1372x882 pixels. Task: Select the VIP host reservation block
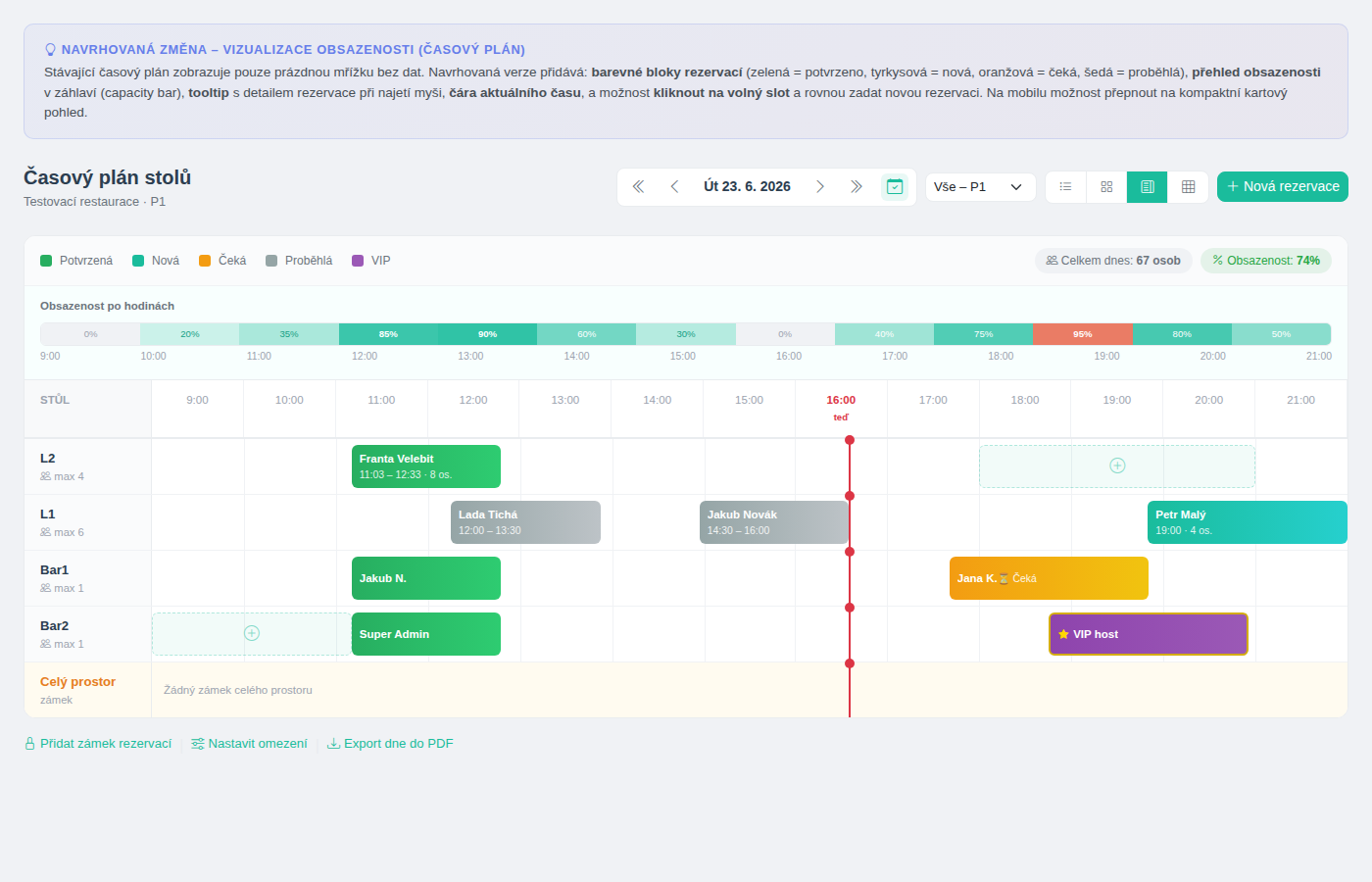pyautogui.click(x=1149, y=634)
